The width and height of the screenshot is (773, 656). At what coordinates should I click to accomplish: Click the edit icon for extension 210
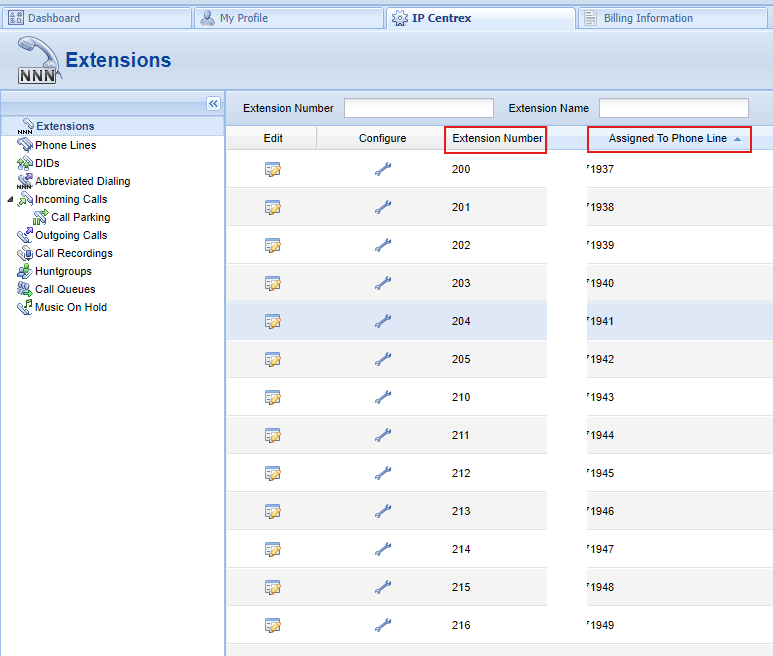[x=272, y=397]
